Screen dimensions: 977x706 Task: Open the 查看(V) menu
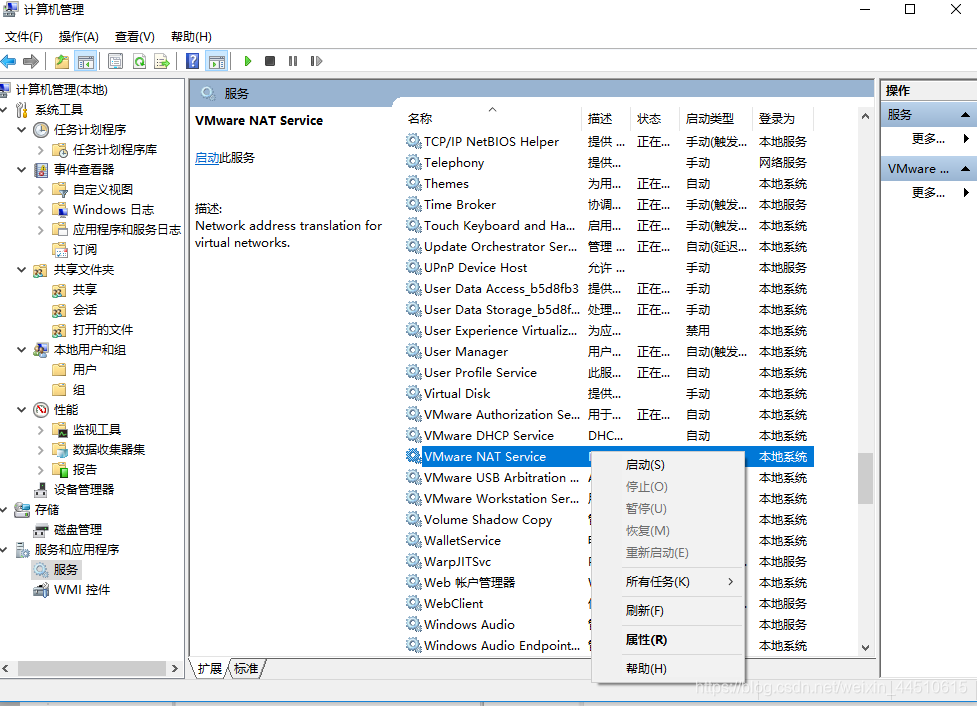[135, 37]
